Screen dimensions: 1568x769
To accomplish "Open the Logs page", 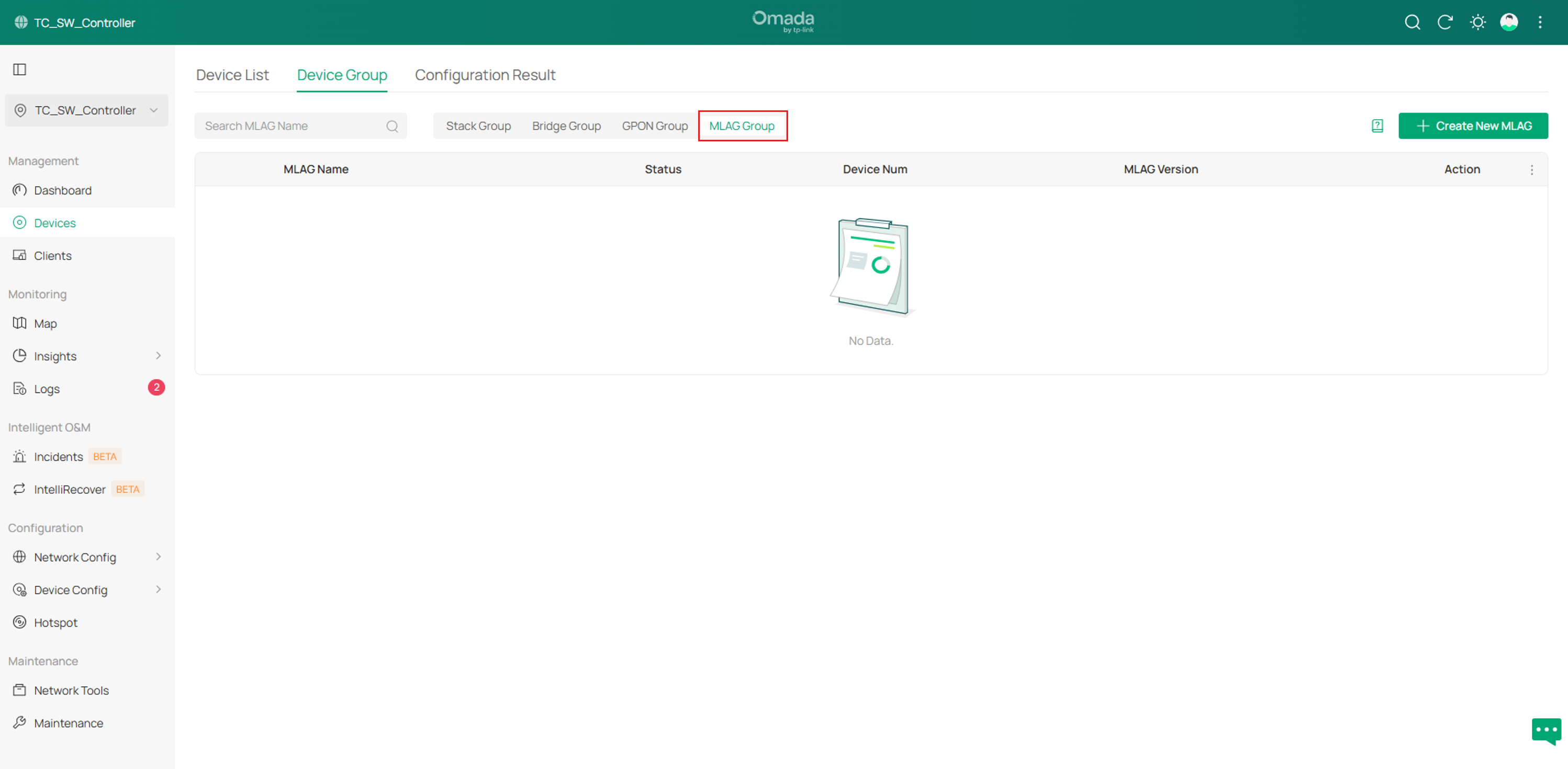I will [x=47, y=389].
